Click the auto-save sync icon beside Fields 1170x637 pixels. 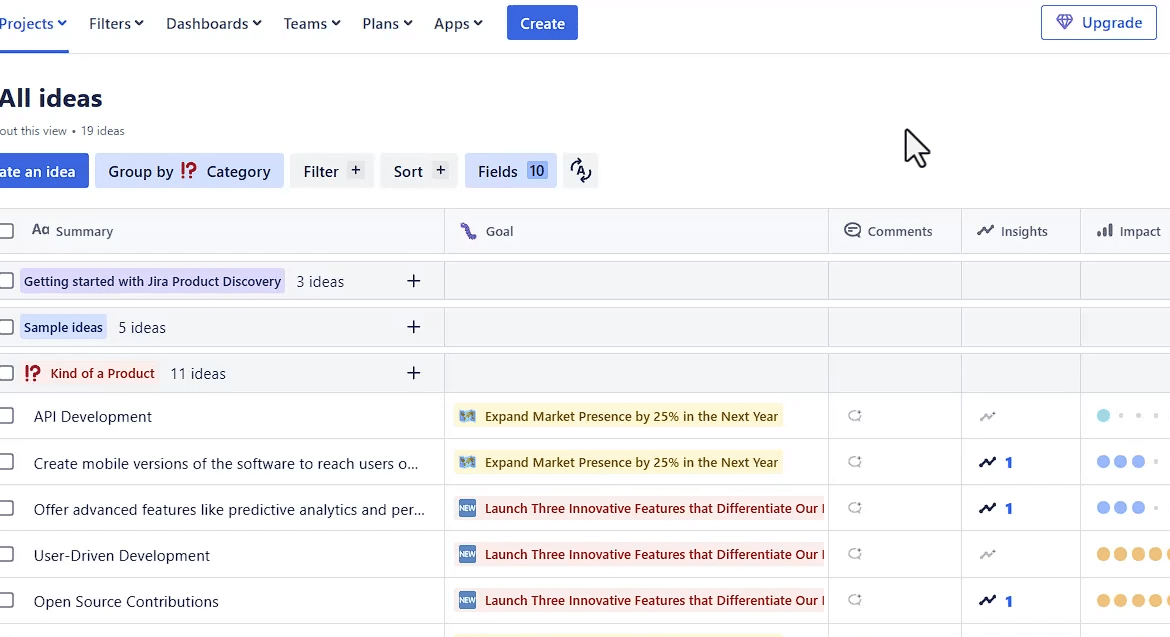[581, 171]
